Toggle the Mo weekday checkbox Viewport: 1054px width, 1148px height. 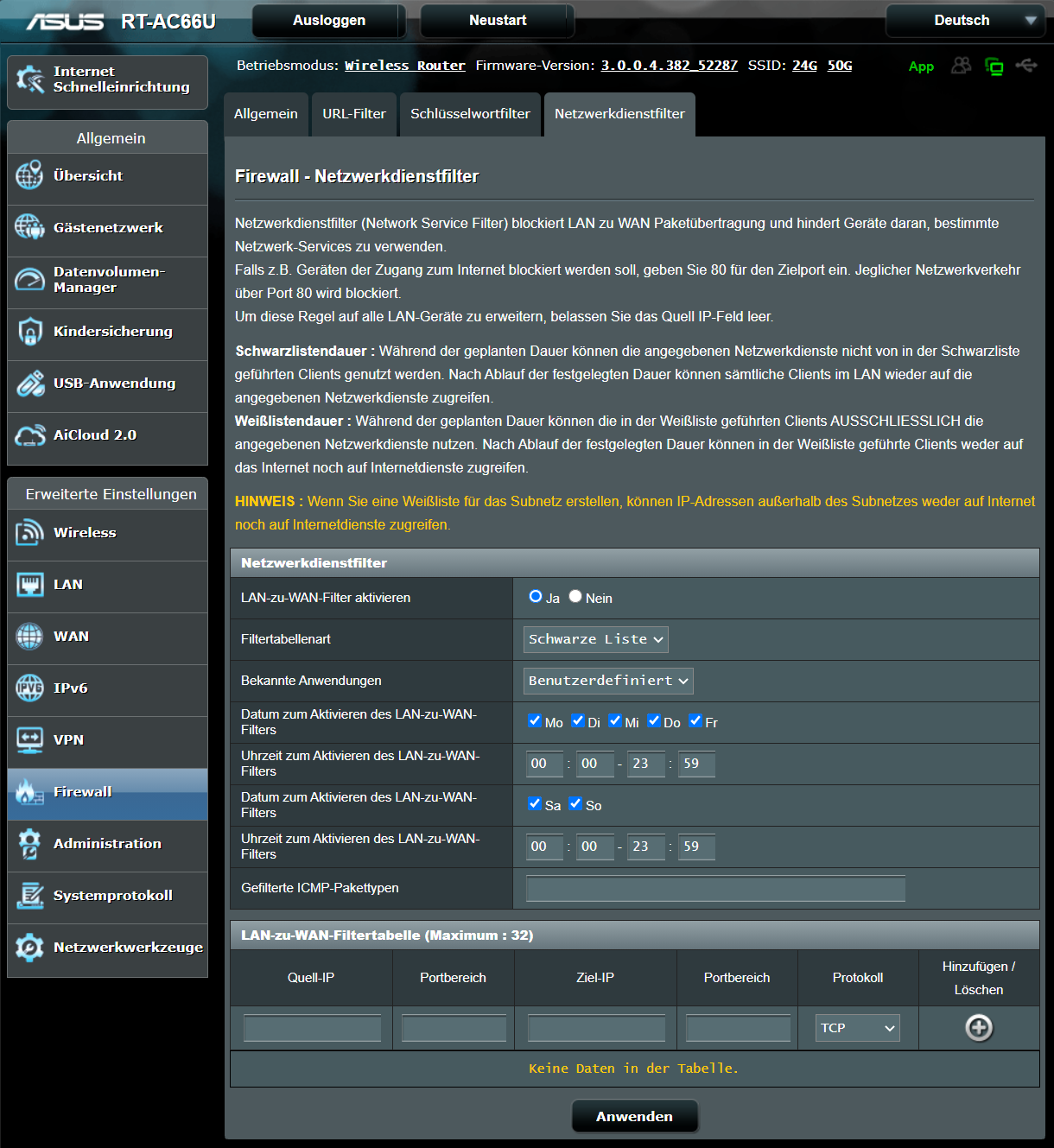coord(535,720)
